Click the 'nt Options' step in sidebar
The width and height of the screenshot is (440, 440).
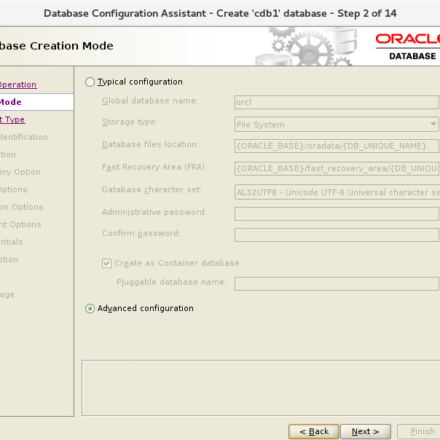click(x=21, y=224)
